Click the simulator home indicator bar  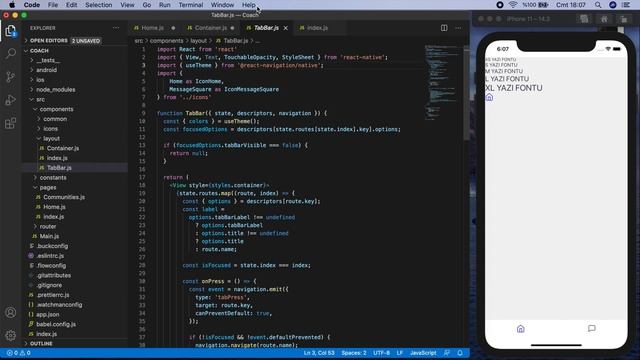[556, 345]
